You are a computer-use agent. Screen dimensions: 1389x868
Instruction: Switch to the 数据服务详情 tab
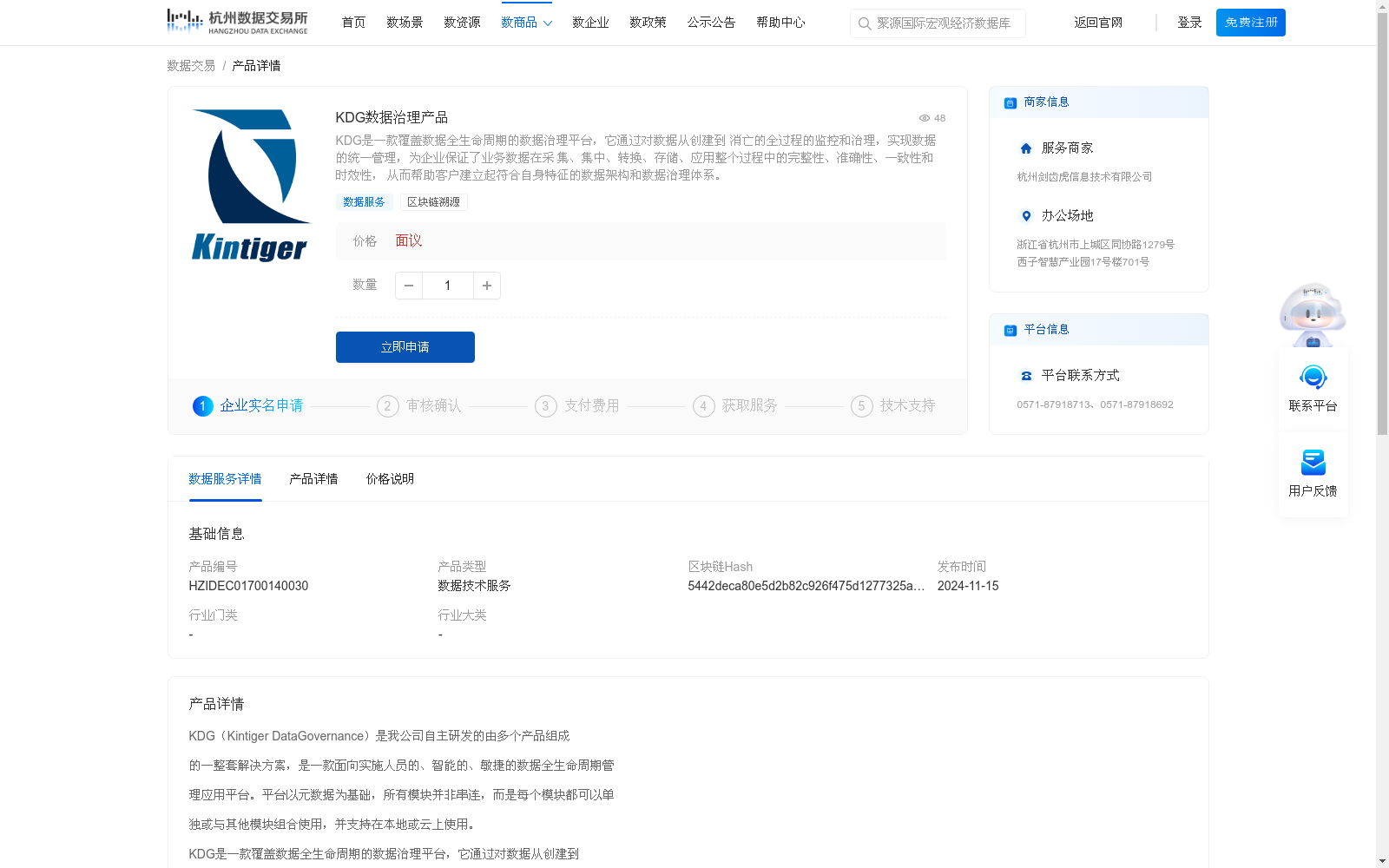[225, 479]
